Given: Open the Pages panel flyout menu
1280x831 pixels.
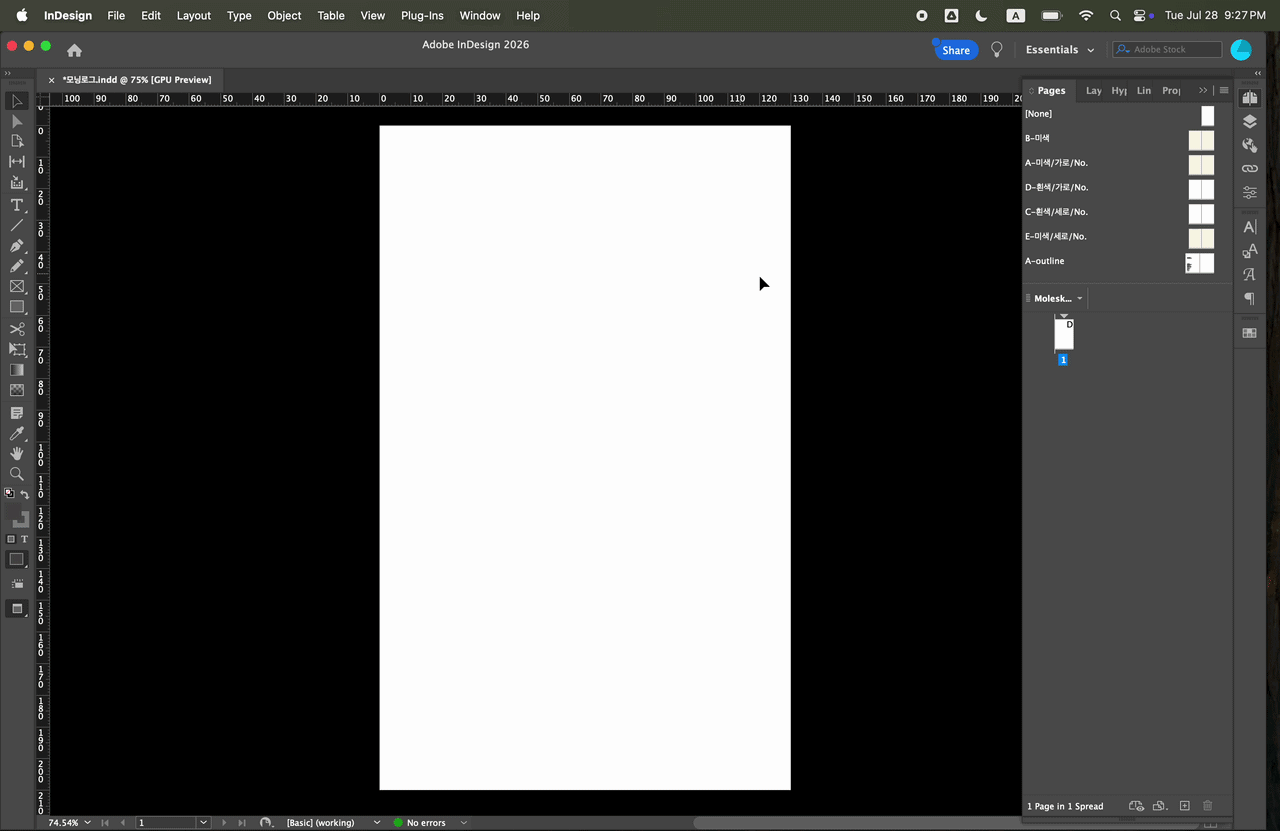Looking at the screenshot, I should click(x=1224, y=90).
